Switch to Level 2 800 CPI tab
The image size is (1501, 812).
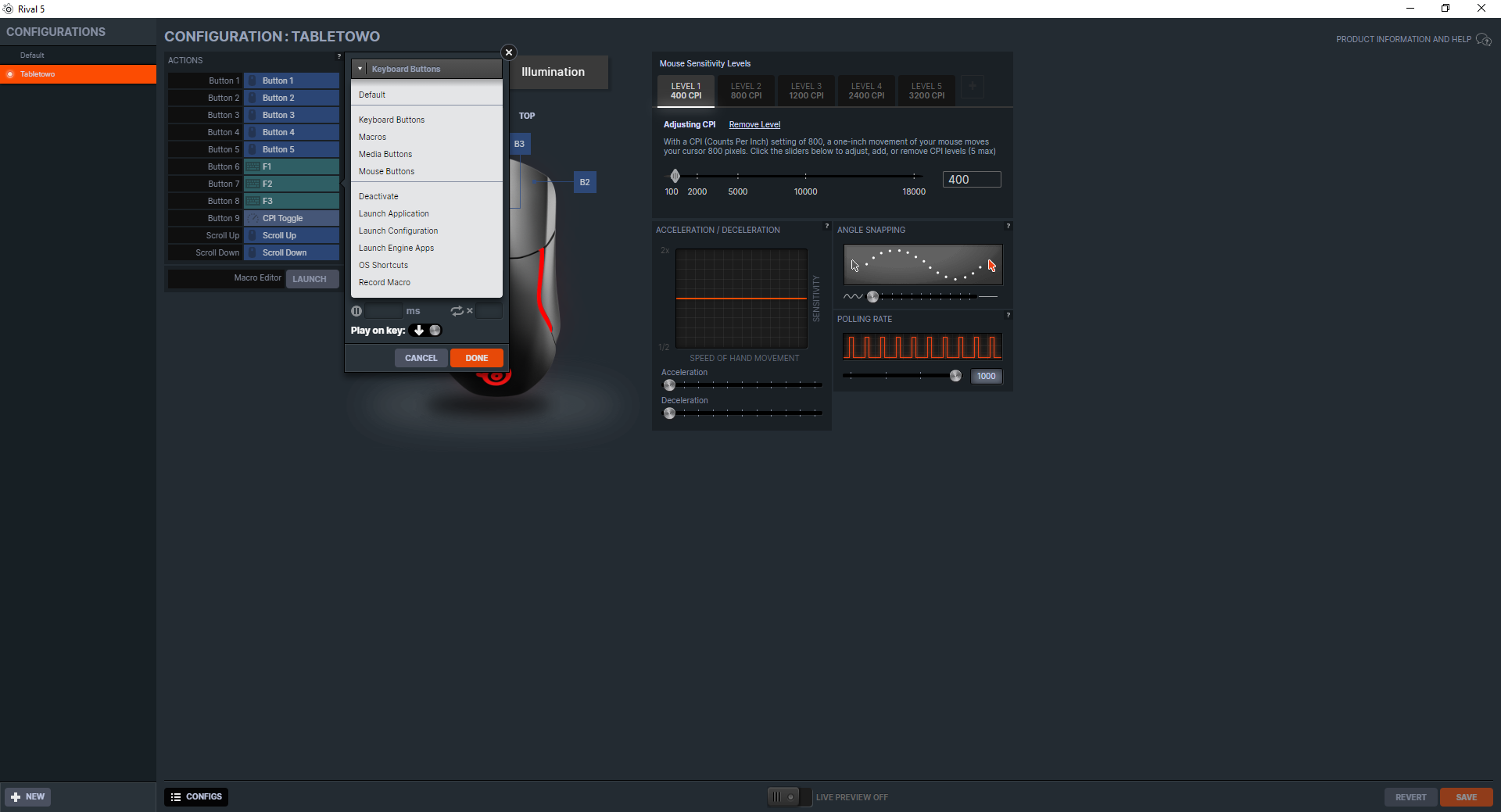[746, 91]
